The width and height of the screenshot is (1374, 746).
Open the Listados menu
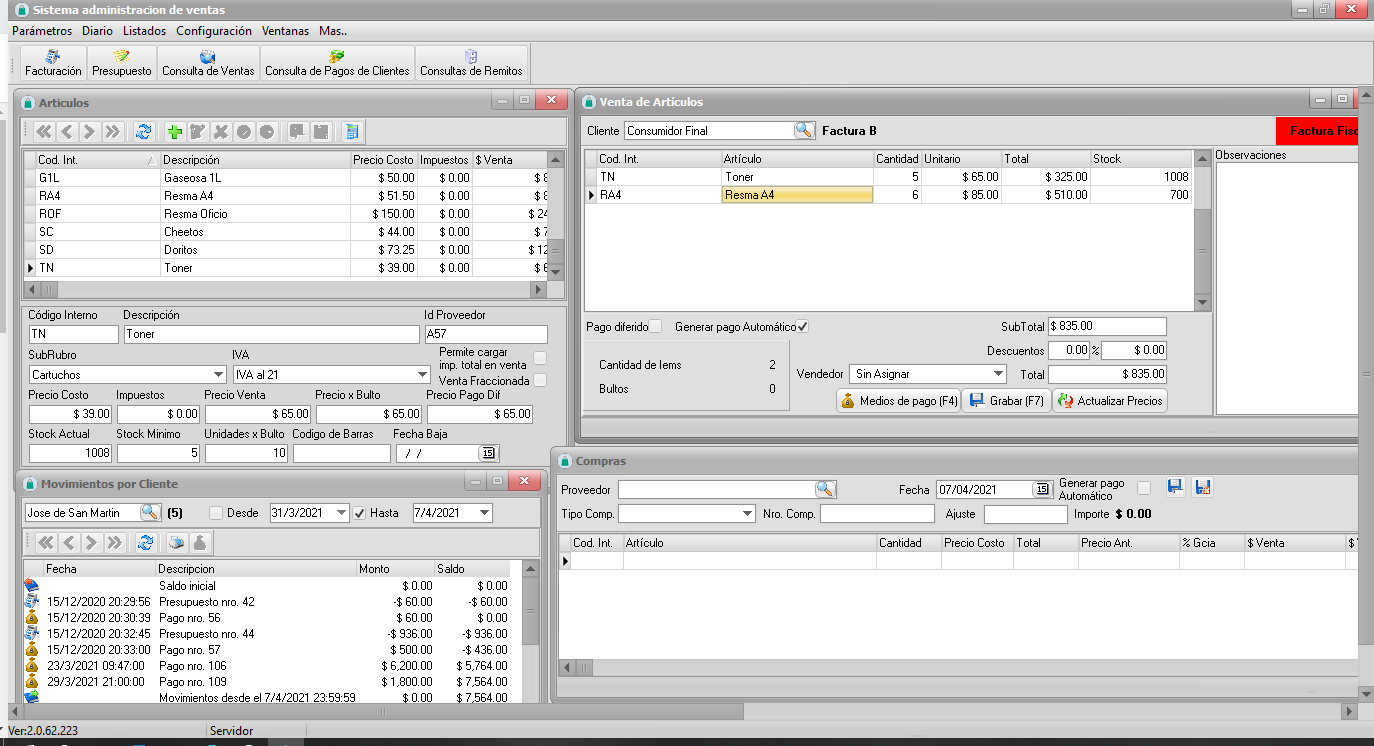[144, 31]
